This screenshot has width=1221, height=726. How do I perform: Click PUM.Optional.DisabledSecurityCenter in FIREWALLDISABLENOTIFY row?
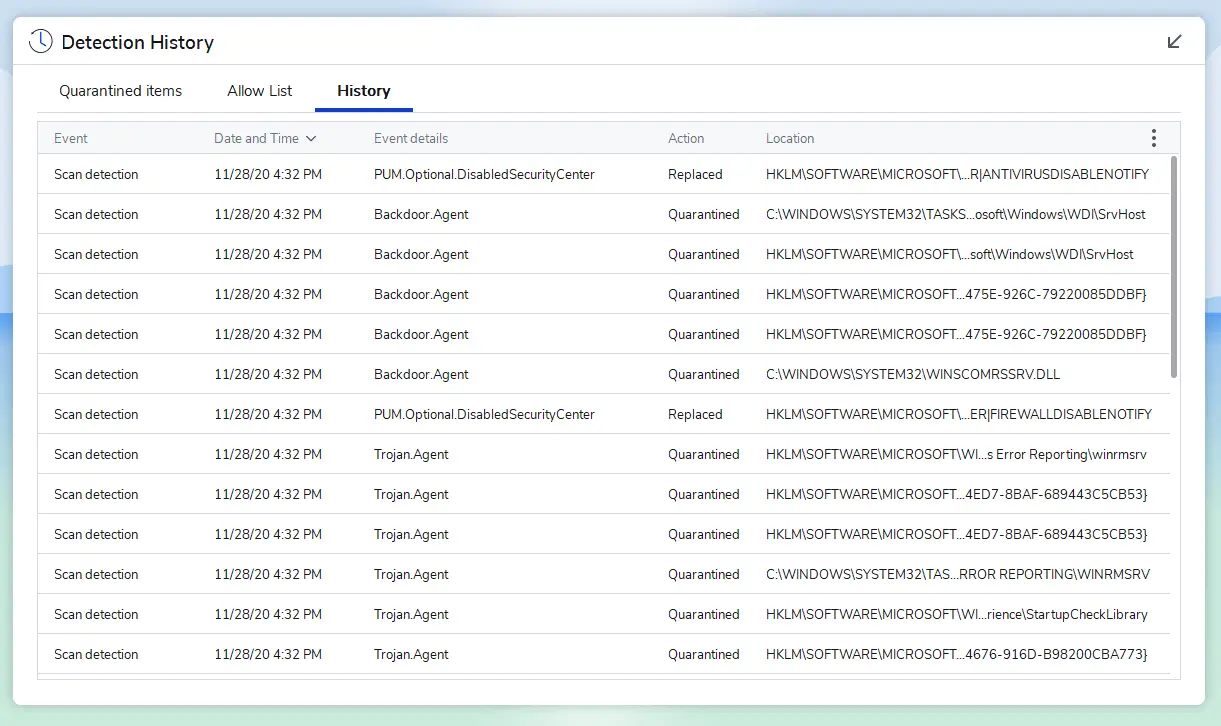tap(484, 414)
